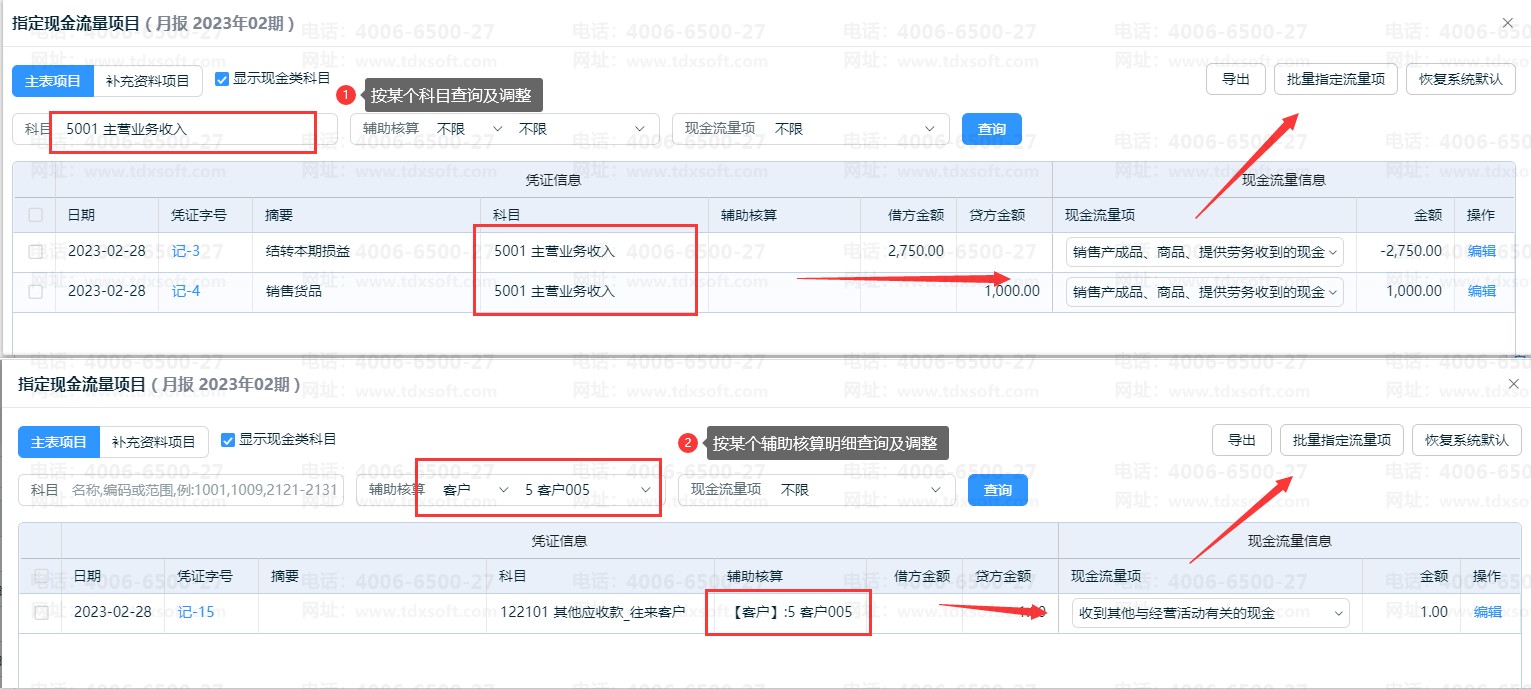Click 编辑 link for 记-3 row

(1481, 251)
